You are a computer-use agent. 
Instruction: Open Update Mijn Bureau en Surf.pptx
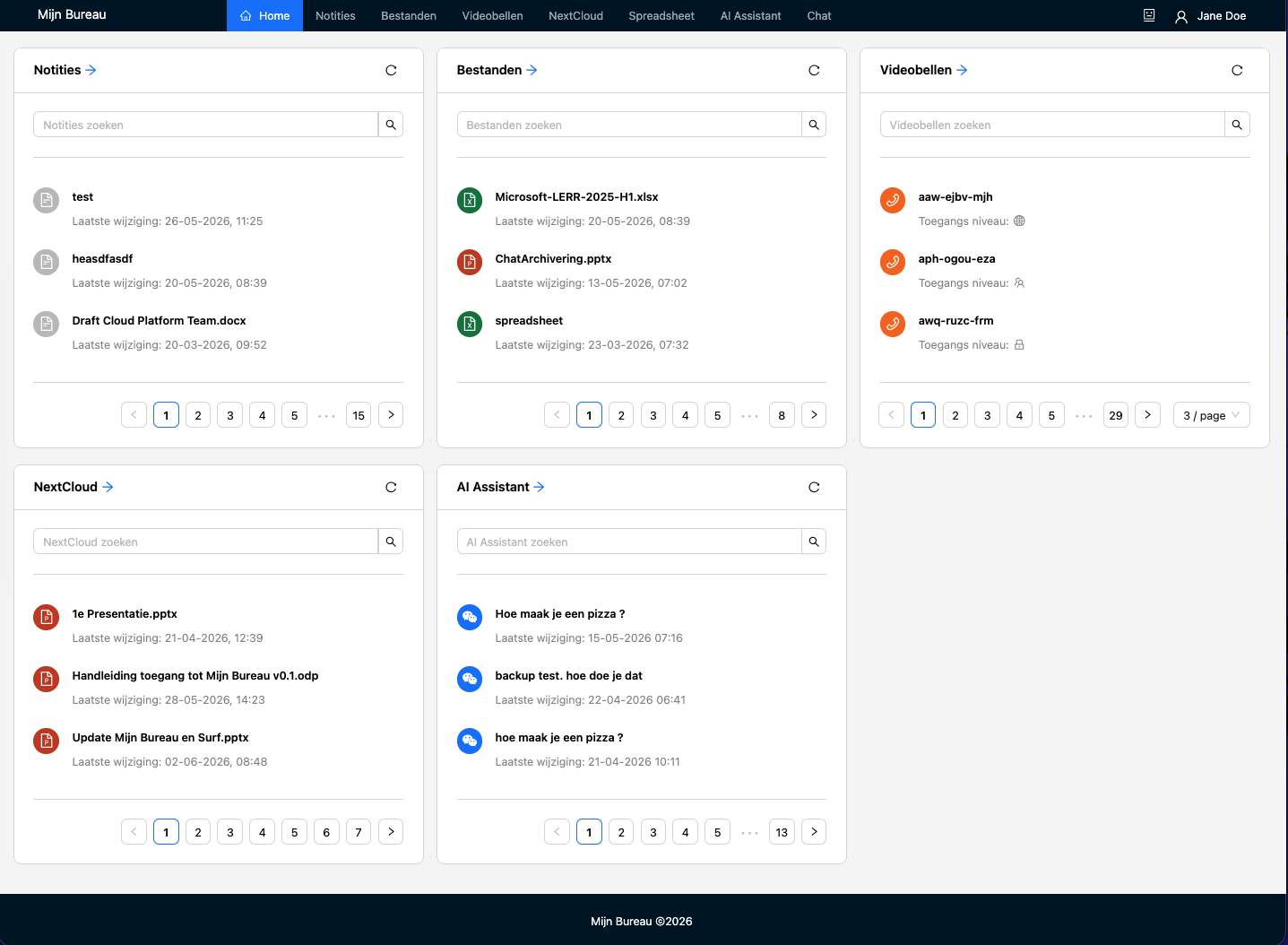click(x=160, y=738)
